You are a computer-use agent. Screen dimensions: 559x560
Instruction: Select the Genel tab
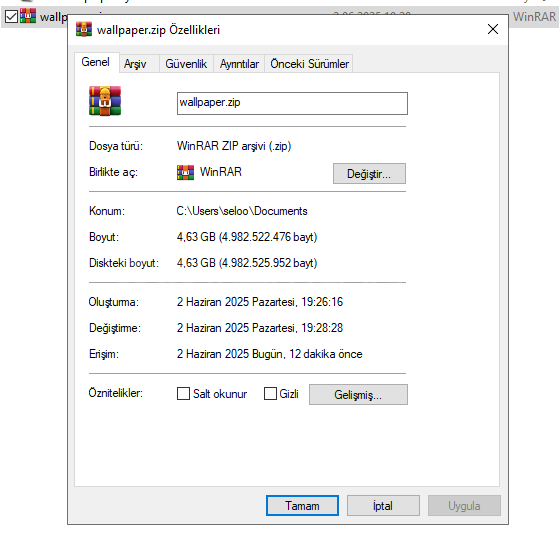pos(96,62)
